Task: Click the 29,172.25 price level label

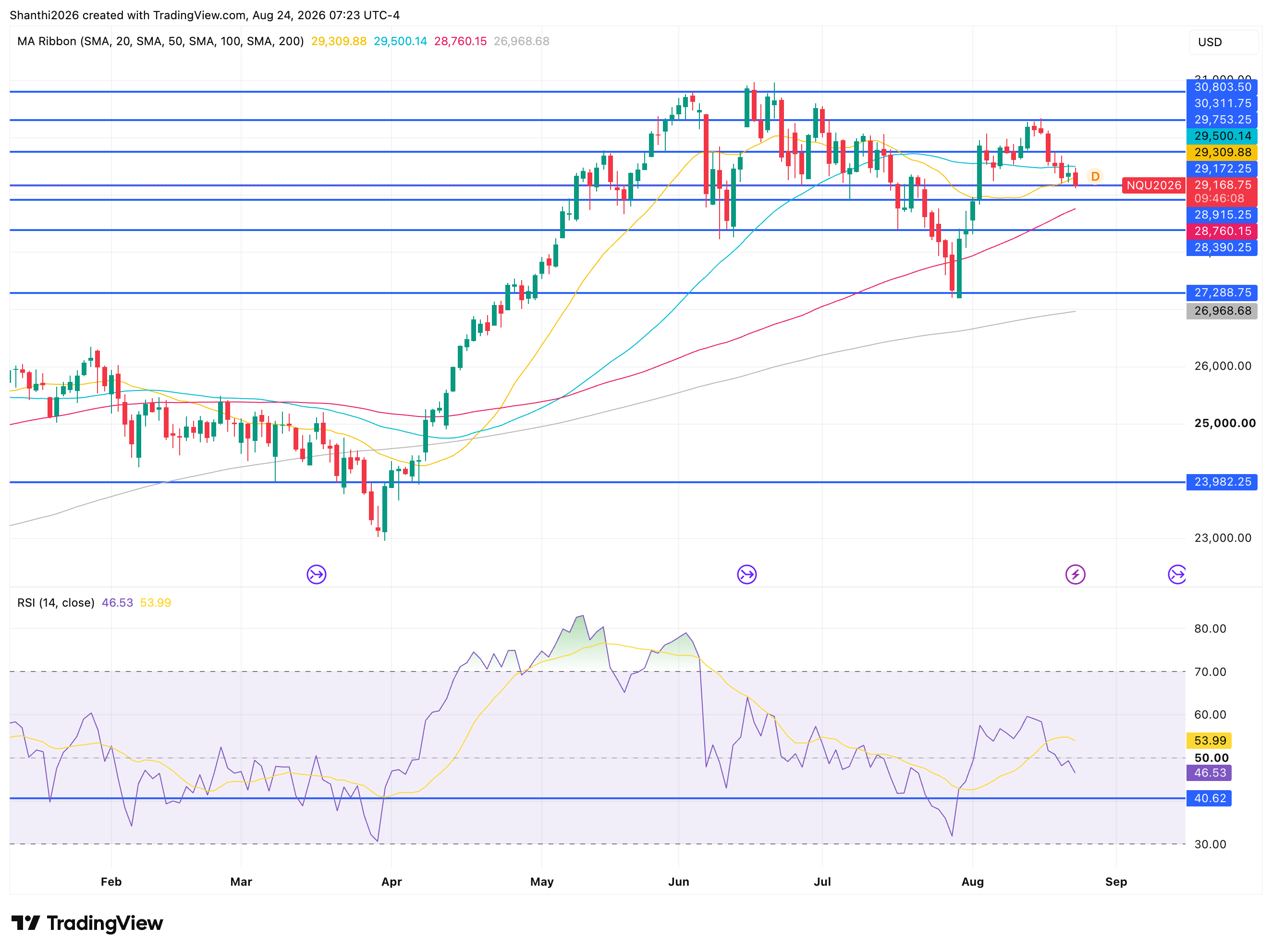Action: point(1222,169)
